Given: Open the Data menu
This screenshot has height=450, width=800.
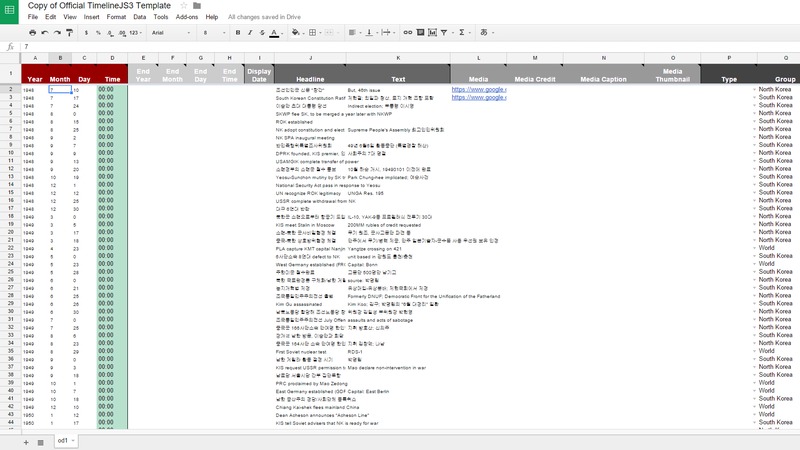Looking at the screenshot, I should (140, 17).
